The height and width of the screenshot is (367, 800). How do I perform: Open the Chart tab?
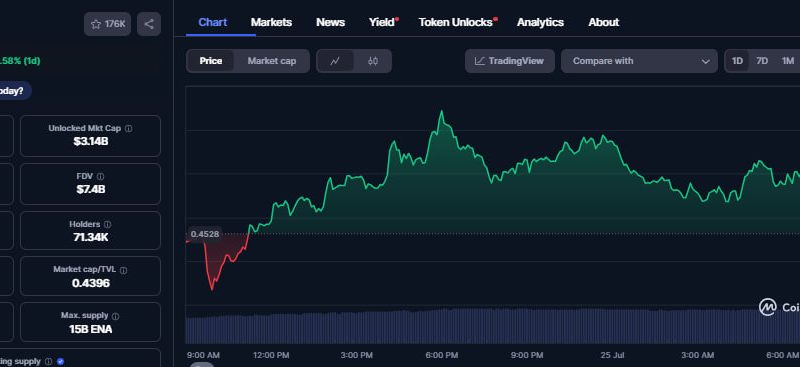tap(213, 22)
